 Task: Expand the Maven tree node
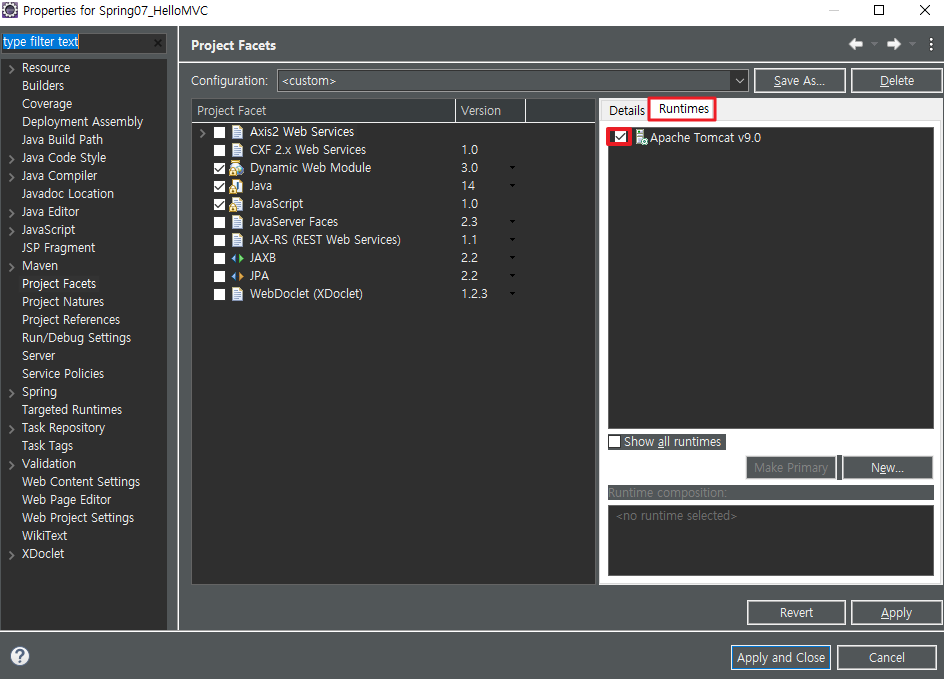11,267
